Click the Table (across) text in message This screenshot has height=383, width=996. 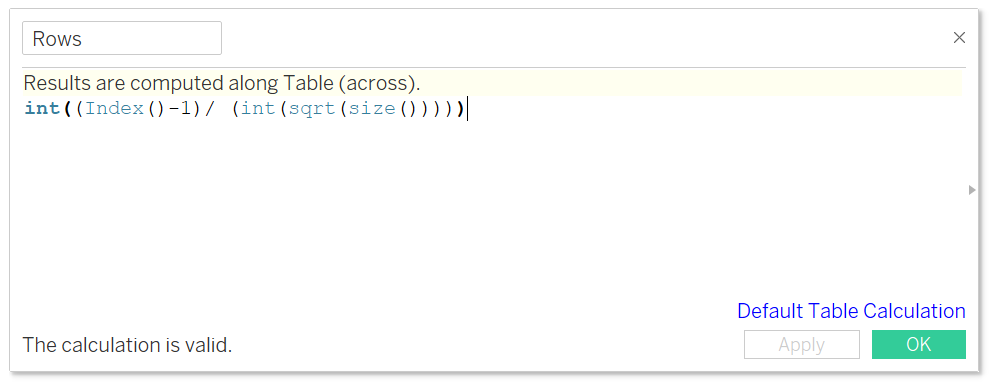point(352,83)
